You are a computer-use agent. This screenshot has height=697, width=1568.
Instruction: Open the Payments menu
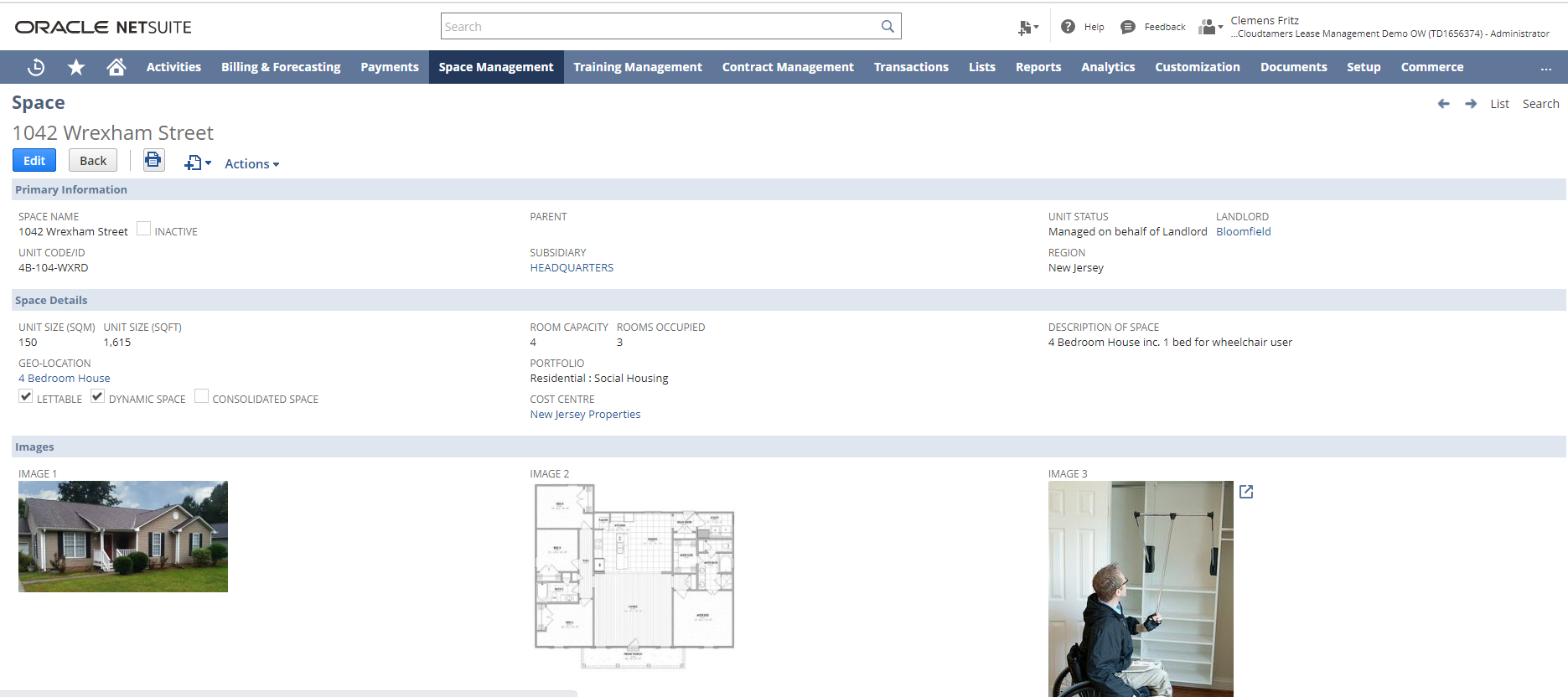(x=390, y=67)
